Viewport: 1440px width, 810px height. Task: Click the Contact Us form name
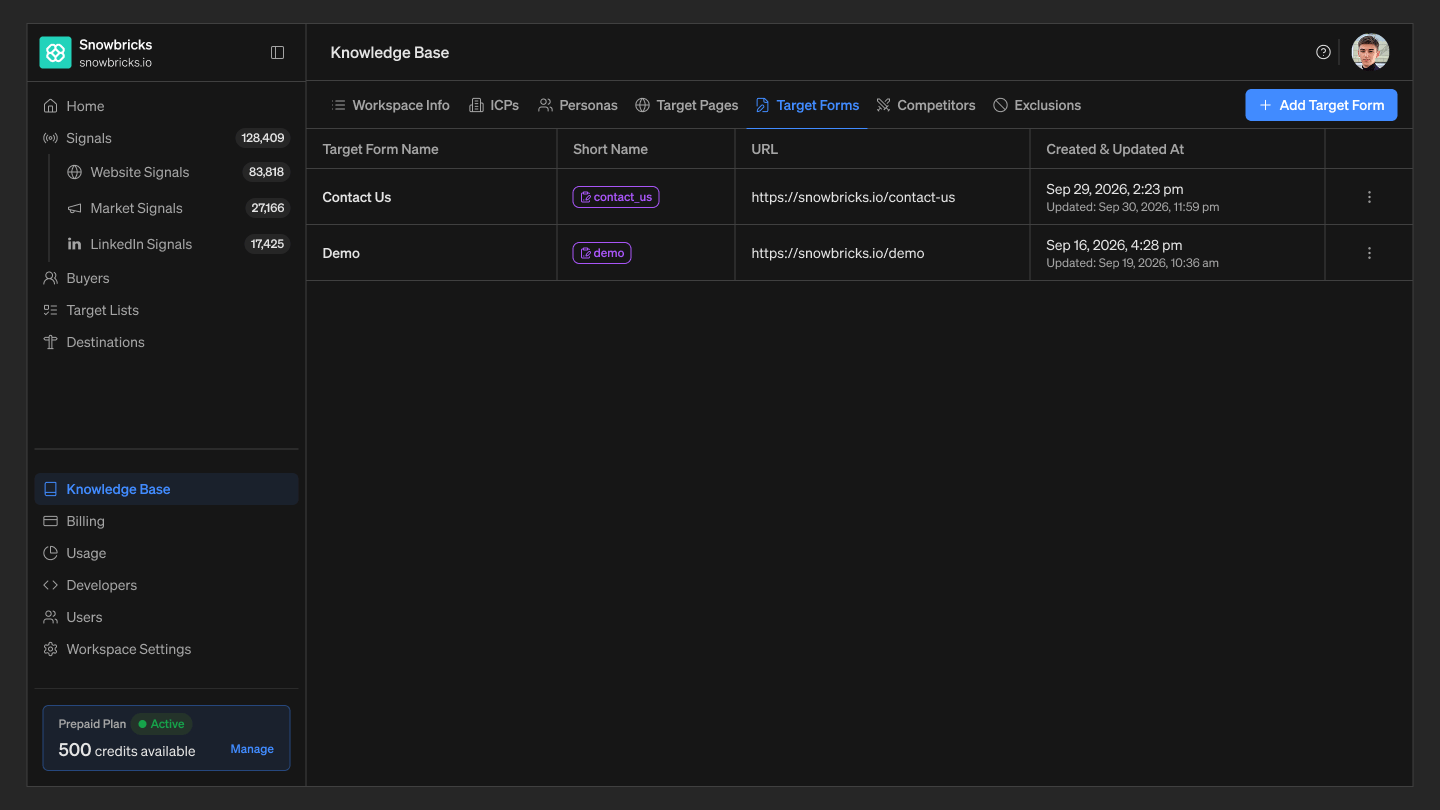tap(357, 197)
